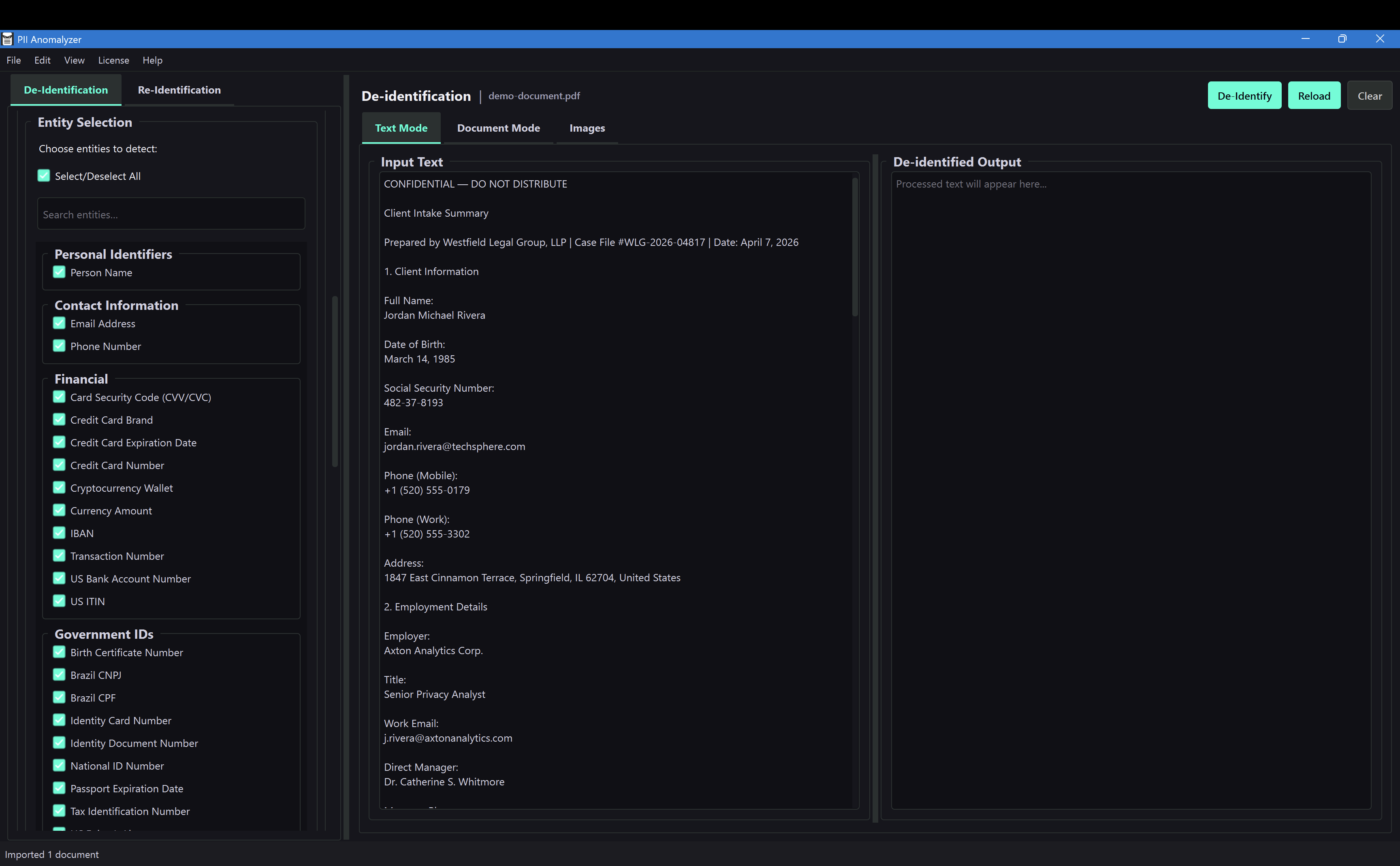Click the Search entities input field
1400x866 pixels.
coord(171,214)
